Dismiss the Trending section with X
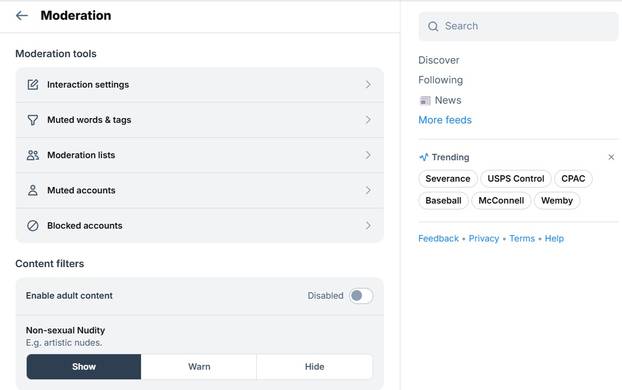The width and height of the screenshot is (622, 390). (611, 157)
